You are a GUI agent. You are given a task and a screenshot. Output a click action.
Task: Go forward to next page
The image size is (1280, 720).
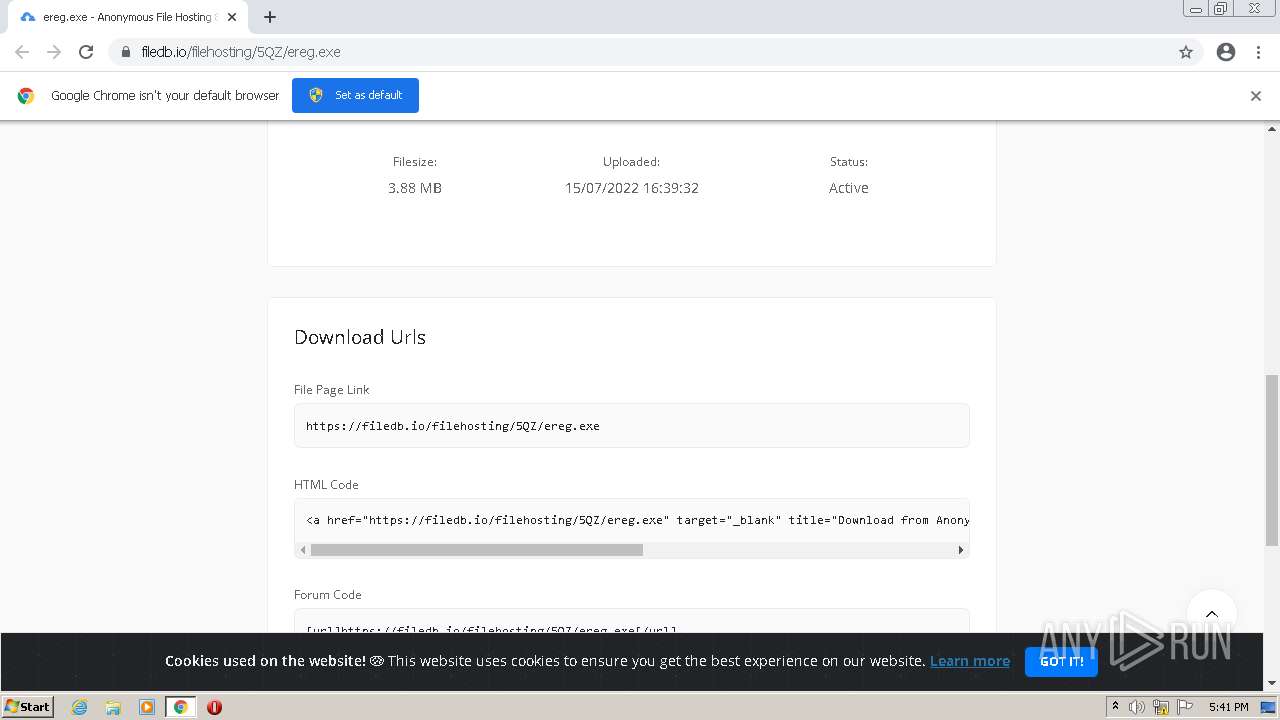coord(54,52)
